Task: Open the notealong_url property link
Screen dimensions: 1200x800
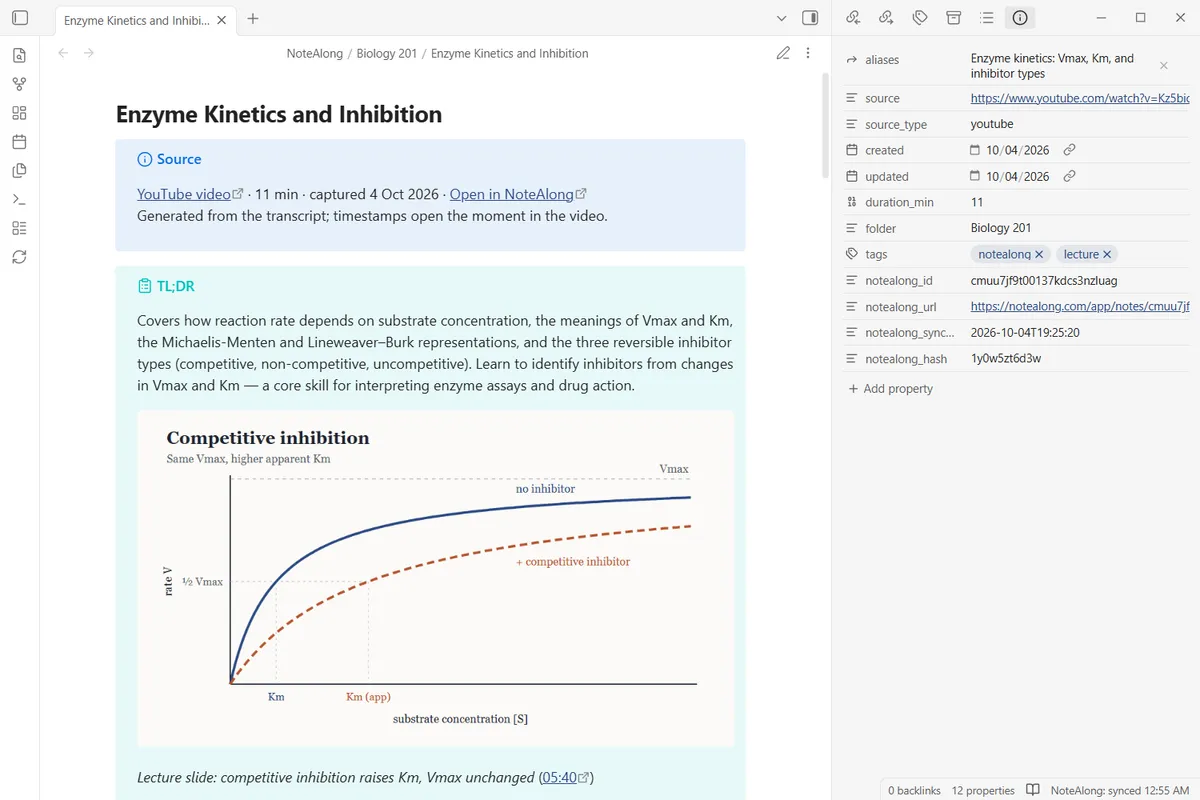Action: pos(1080,306)
